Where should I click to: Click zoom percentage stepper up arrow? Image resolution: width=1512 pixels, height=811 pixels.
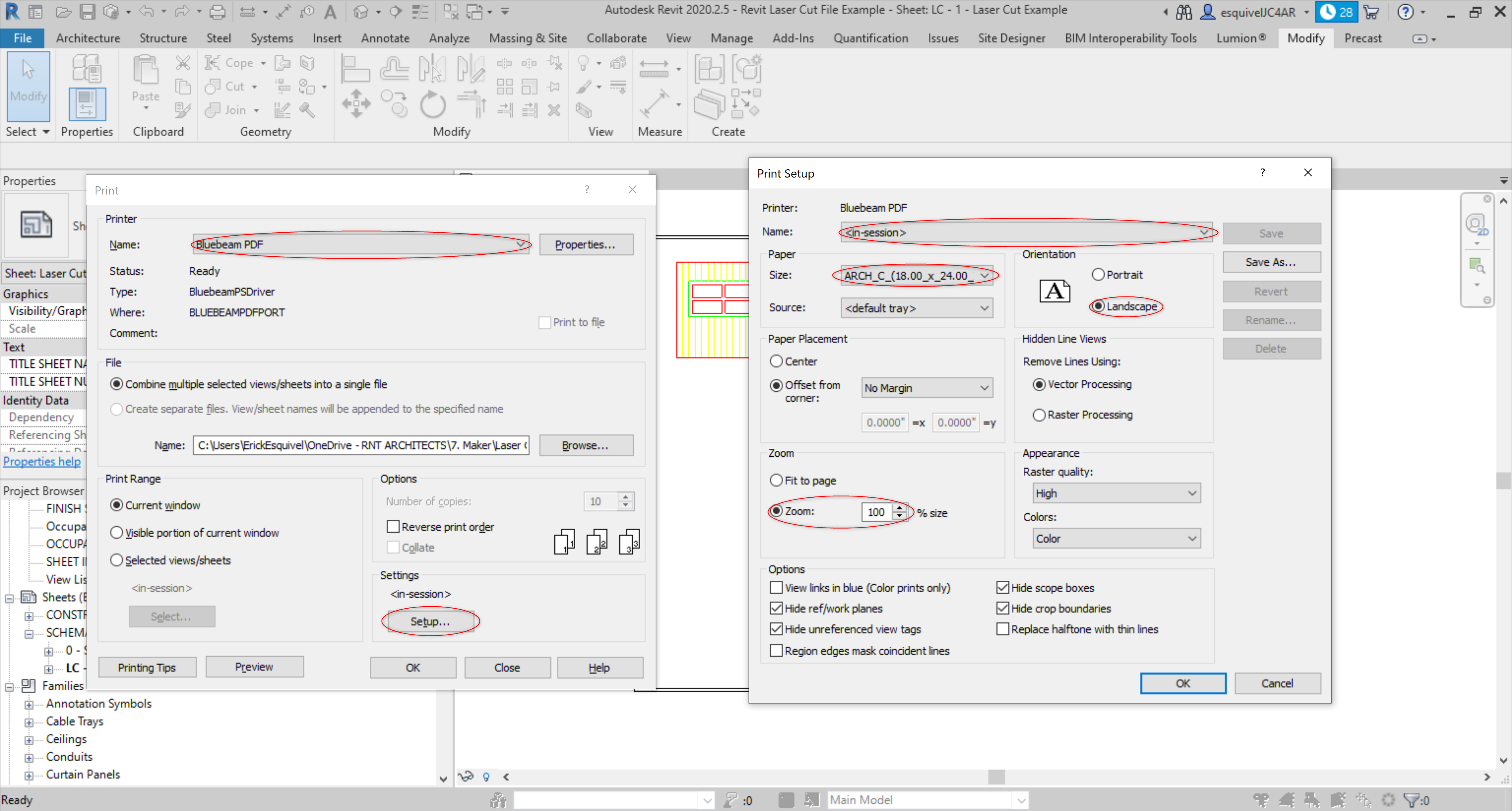click(x=899, y=508)
